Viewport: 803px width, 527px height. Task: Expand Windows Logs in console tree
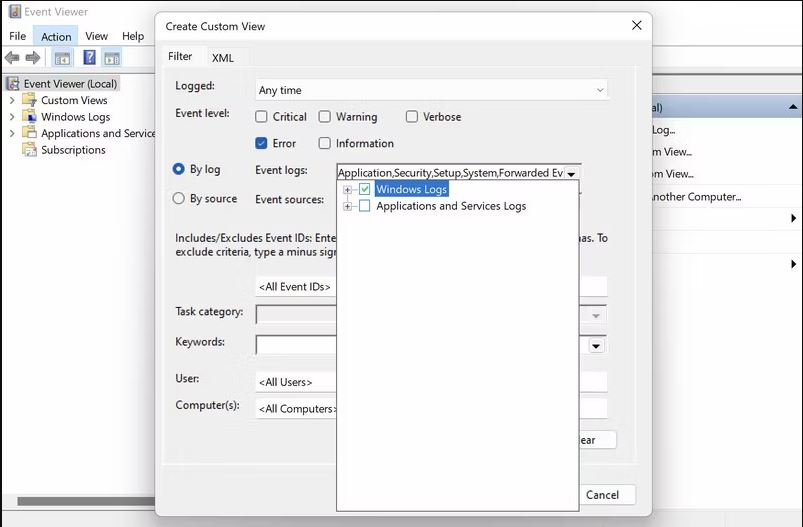[x=12, y=117]
